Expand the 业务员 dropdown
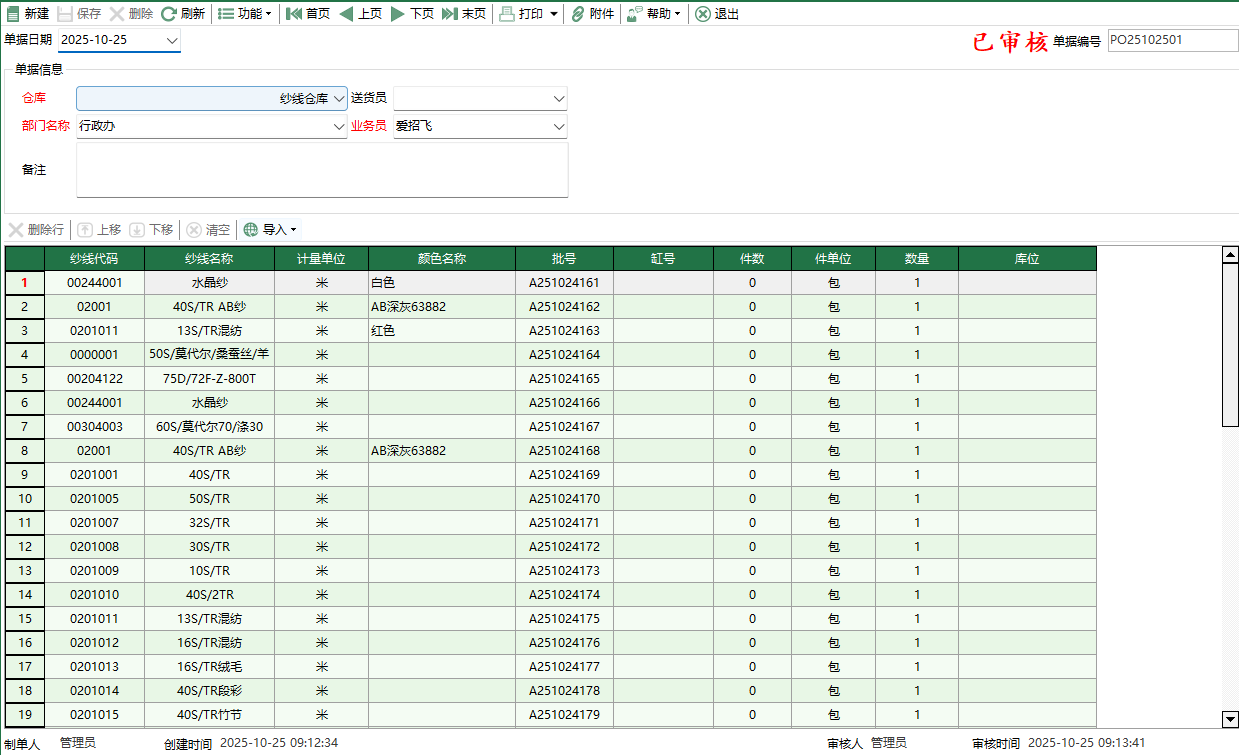 click(x=558, y=126)
